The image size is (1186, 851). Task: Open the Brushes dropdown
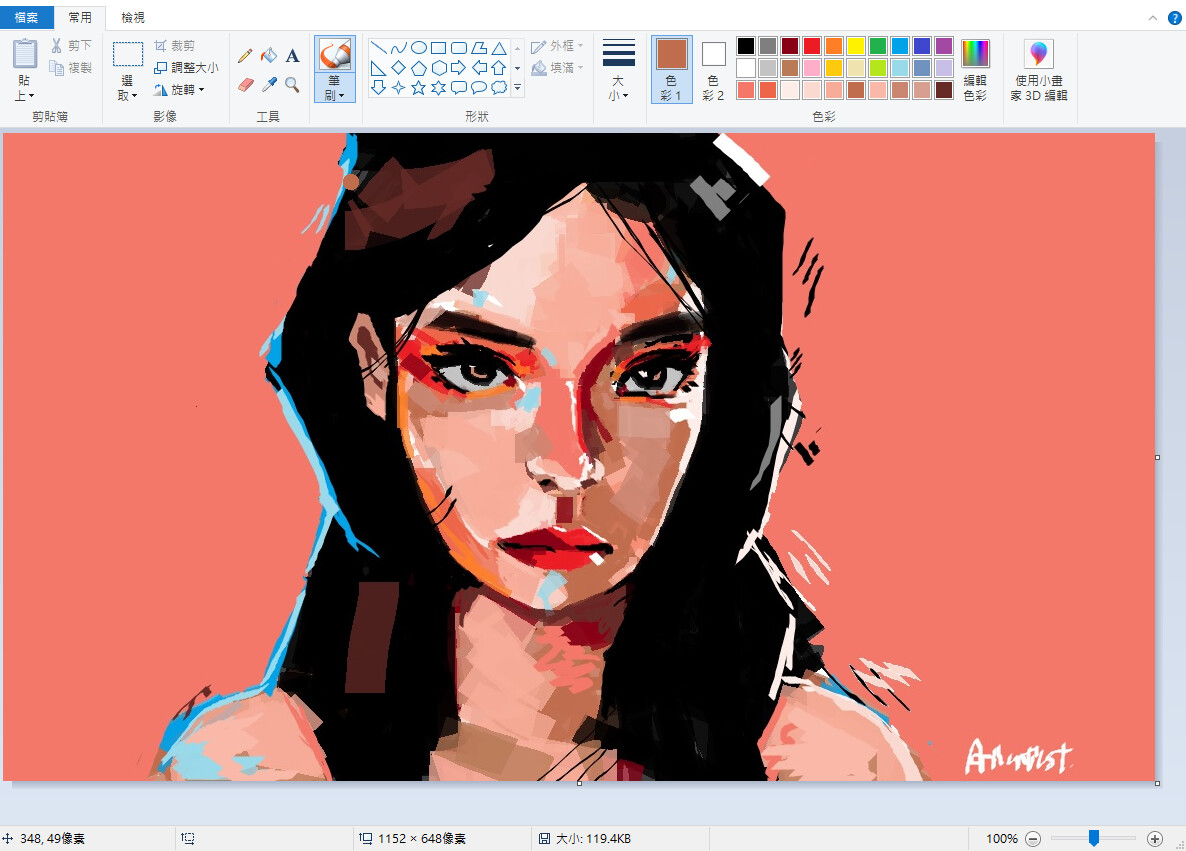point(334,92)
